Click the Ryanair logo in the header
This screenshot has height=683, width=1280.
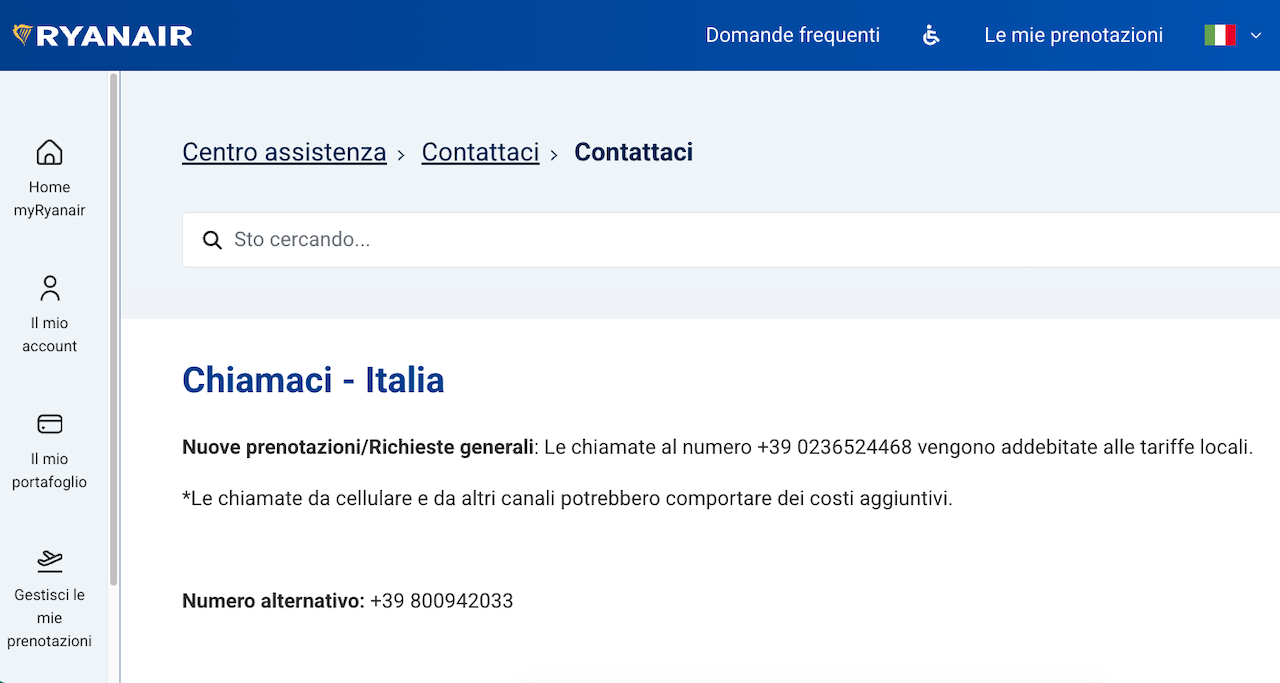pyautogui.click(x=102, y=36)
